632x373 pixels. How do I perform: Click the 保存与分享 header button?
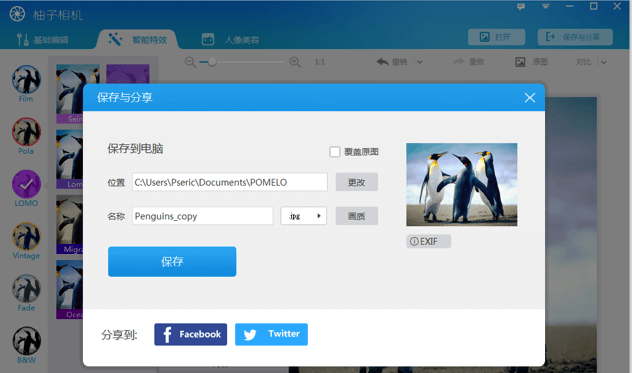coord(575,37)
